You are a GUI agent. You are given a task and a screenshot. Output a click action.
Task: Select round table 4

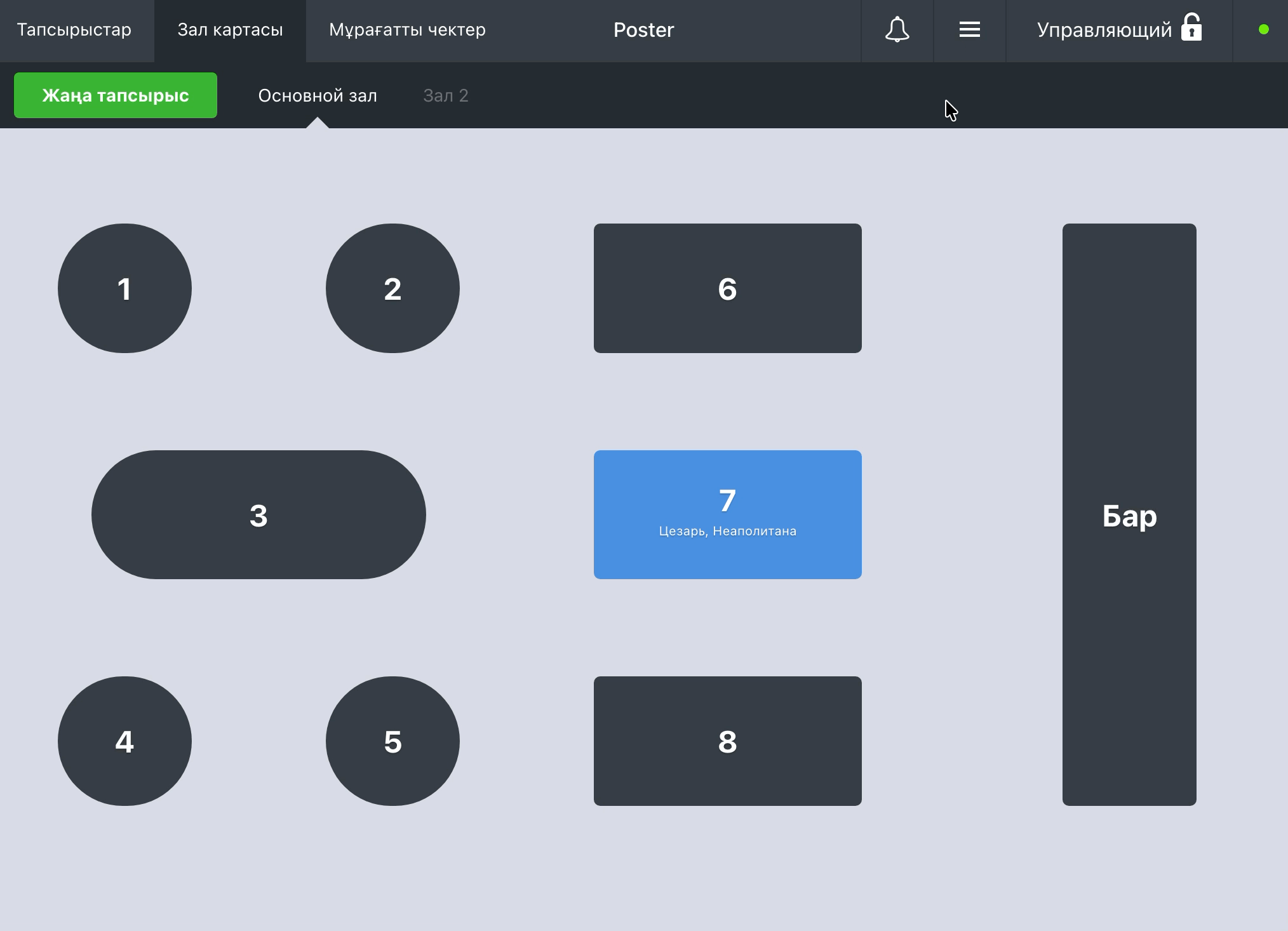124,741
